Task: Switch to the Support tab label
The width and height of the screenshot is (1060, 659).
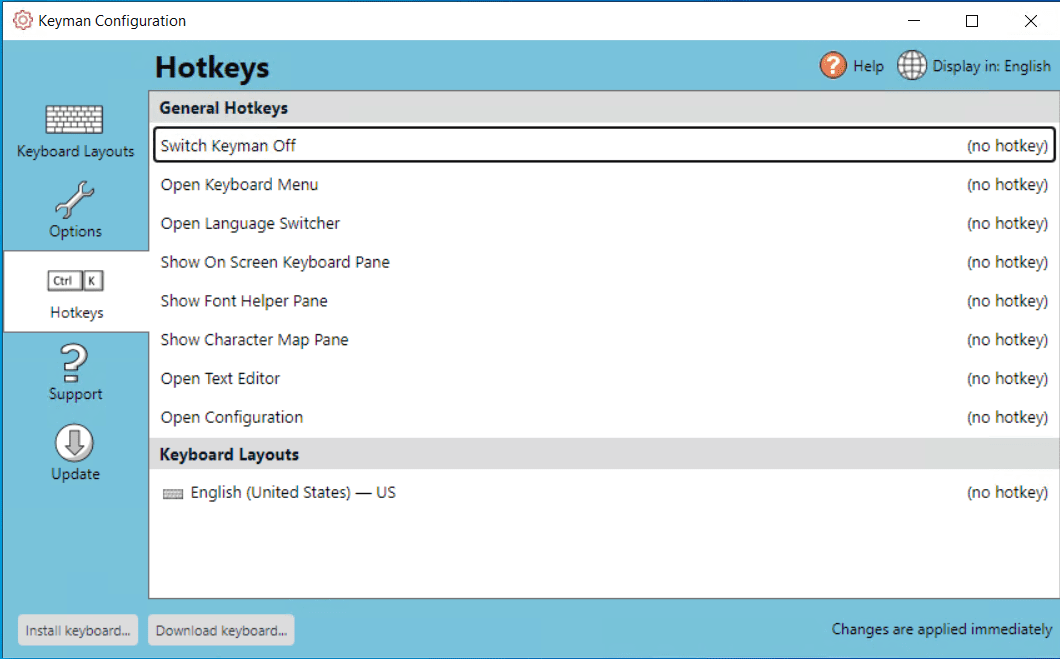Action: (75, 393)
